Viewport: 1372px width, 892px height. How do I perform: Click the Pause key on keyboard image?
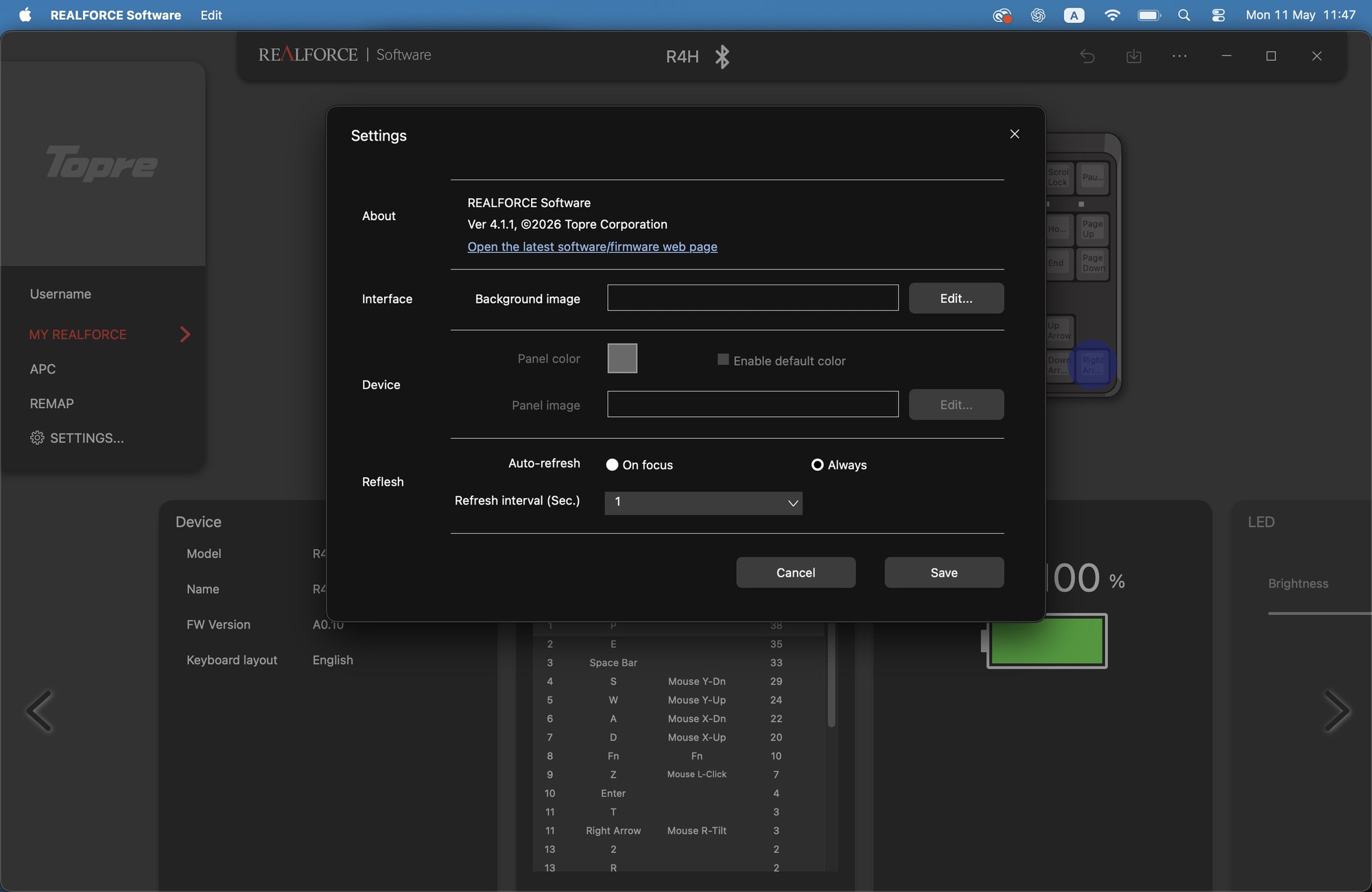(x=1093, y=178)
